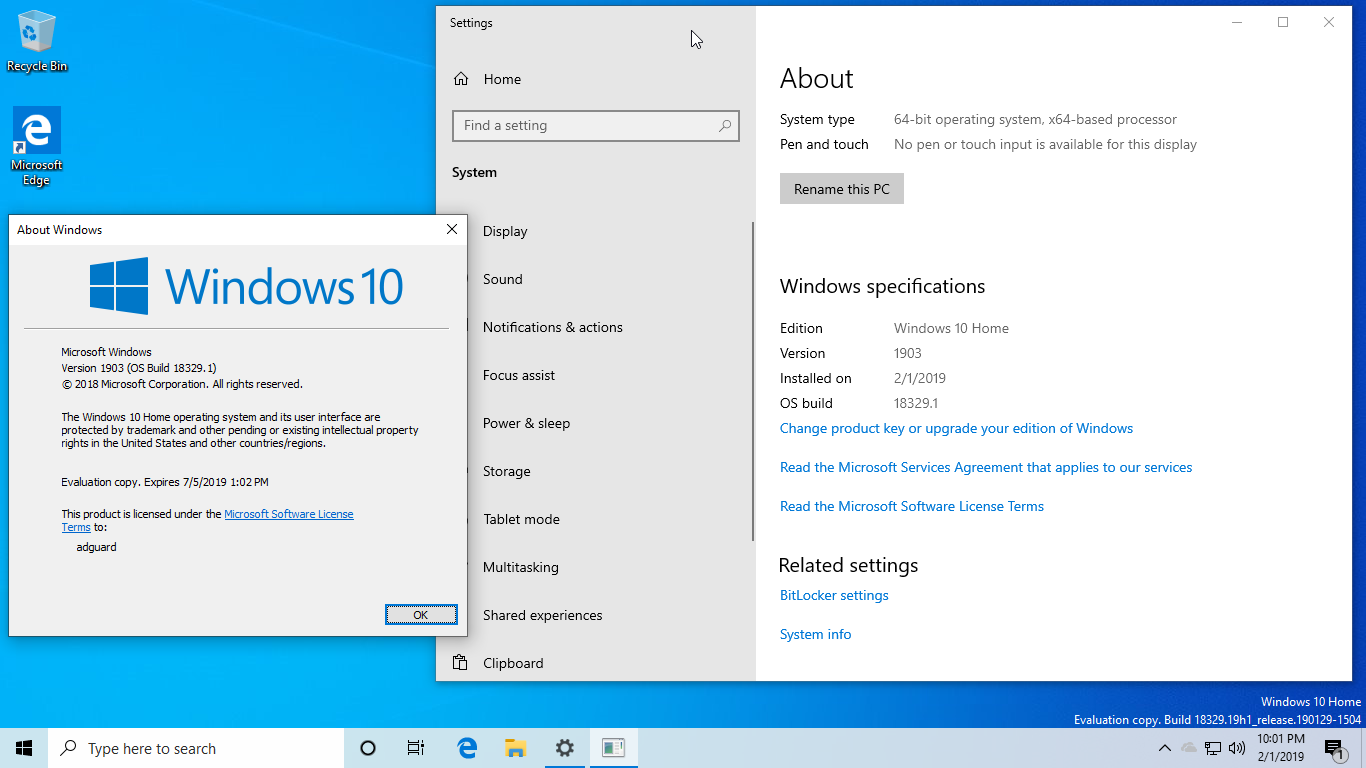
Task: Click the Related settings heading
Action: point(849,565)
